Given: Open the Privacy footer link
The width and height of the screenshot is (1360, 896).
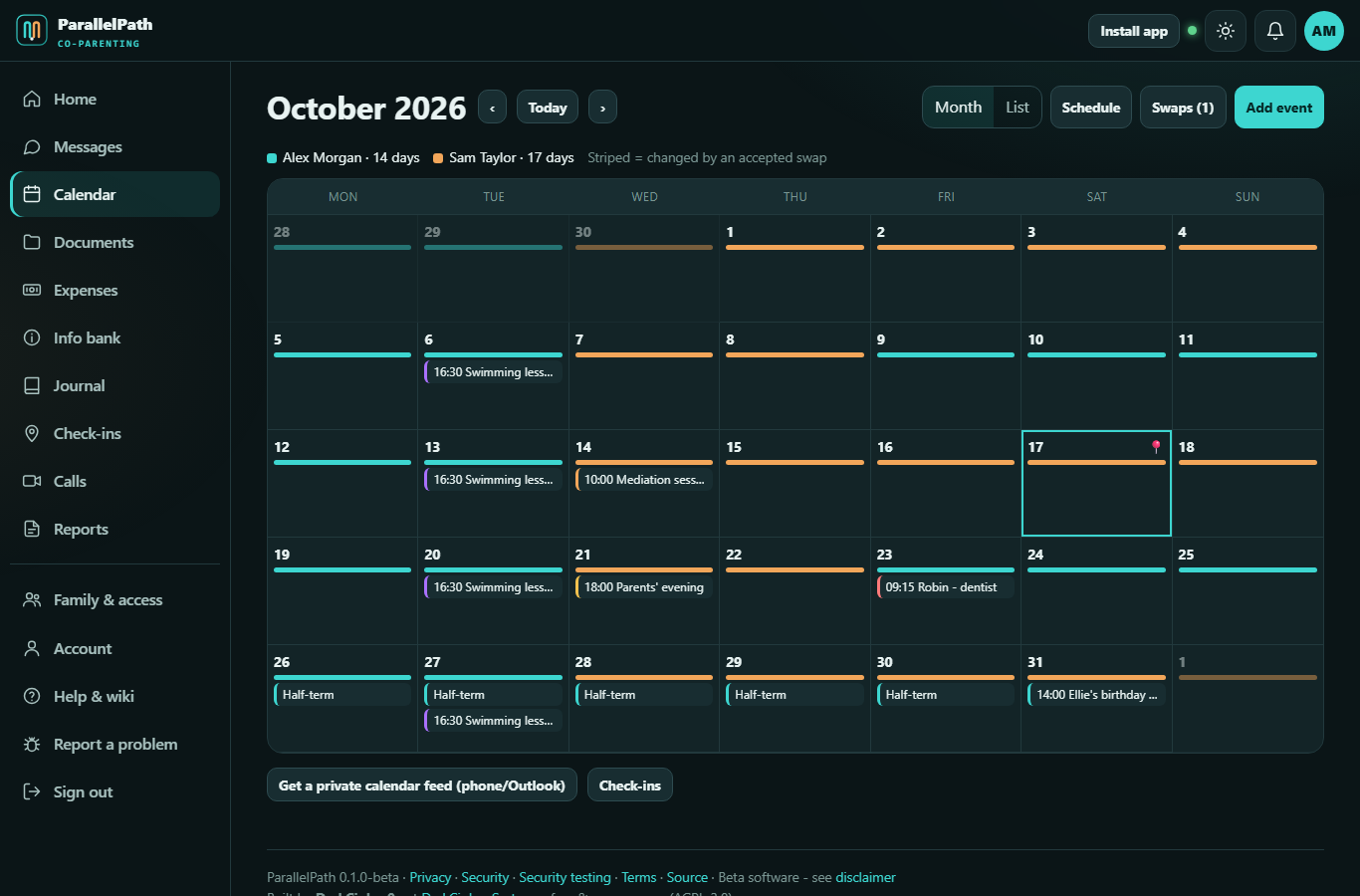Looking at the screenshot, I should pos(430,877).
